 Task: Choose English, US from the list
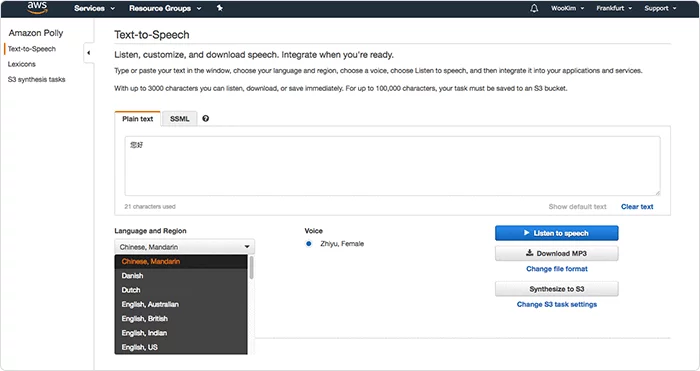[181, 347]
